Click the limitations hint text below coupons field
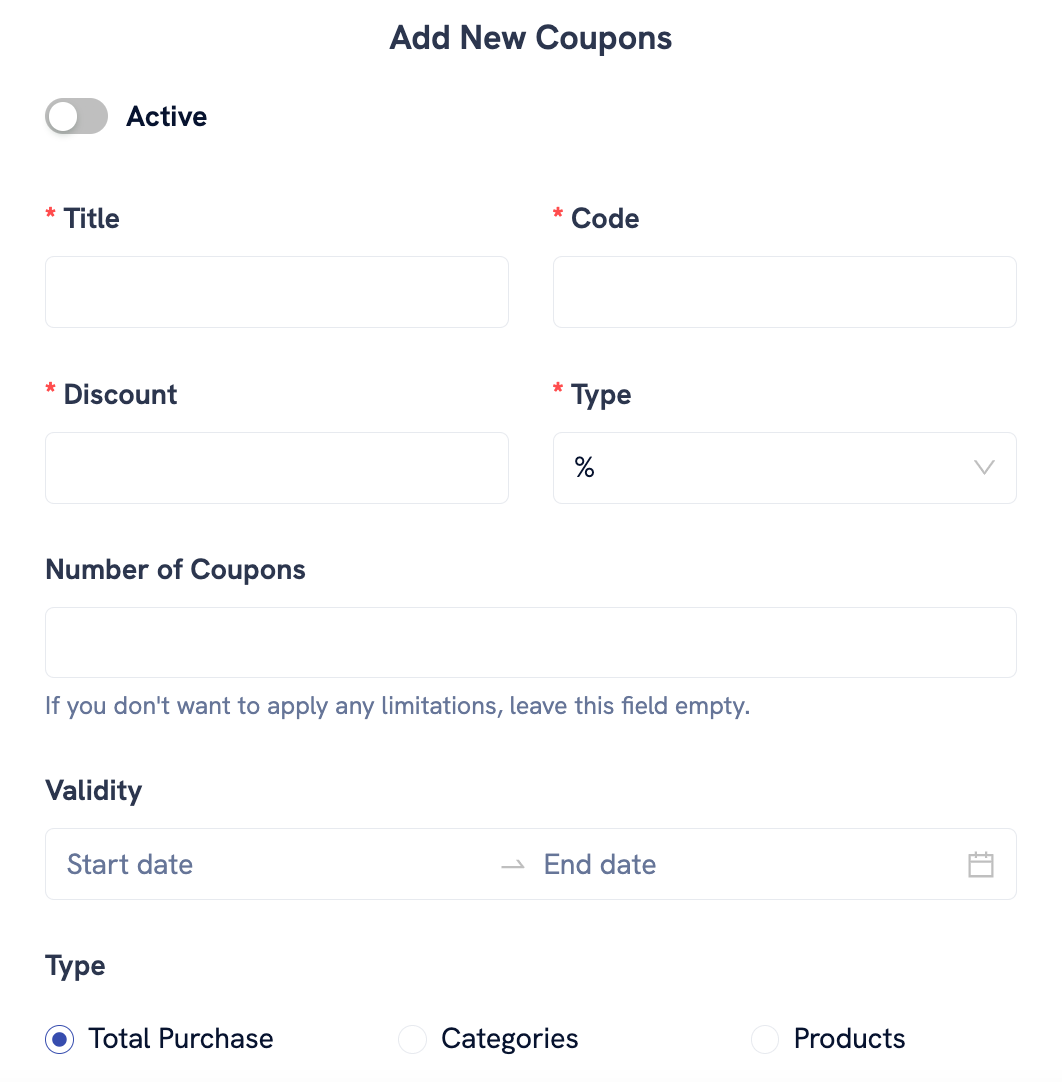 [397, 706]
